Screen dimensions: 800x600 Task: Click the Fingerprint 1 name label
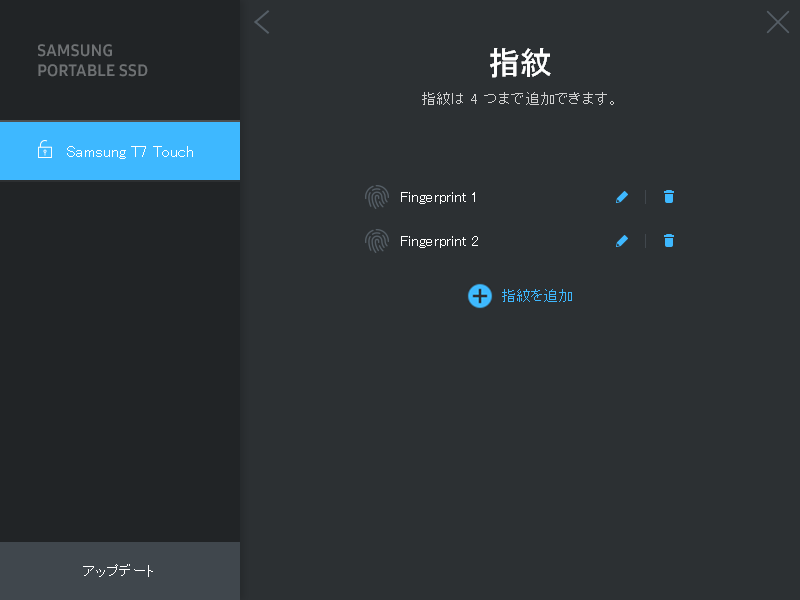438,197
